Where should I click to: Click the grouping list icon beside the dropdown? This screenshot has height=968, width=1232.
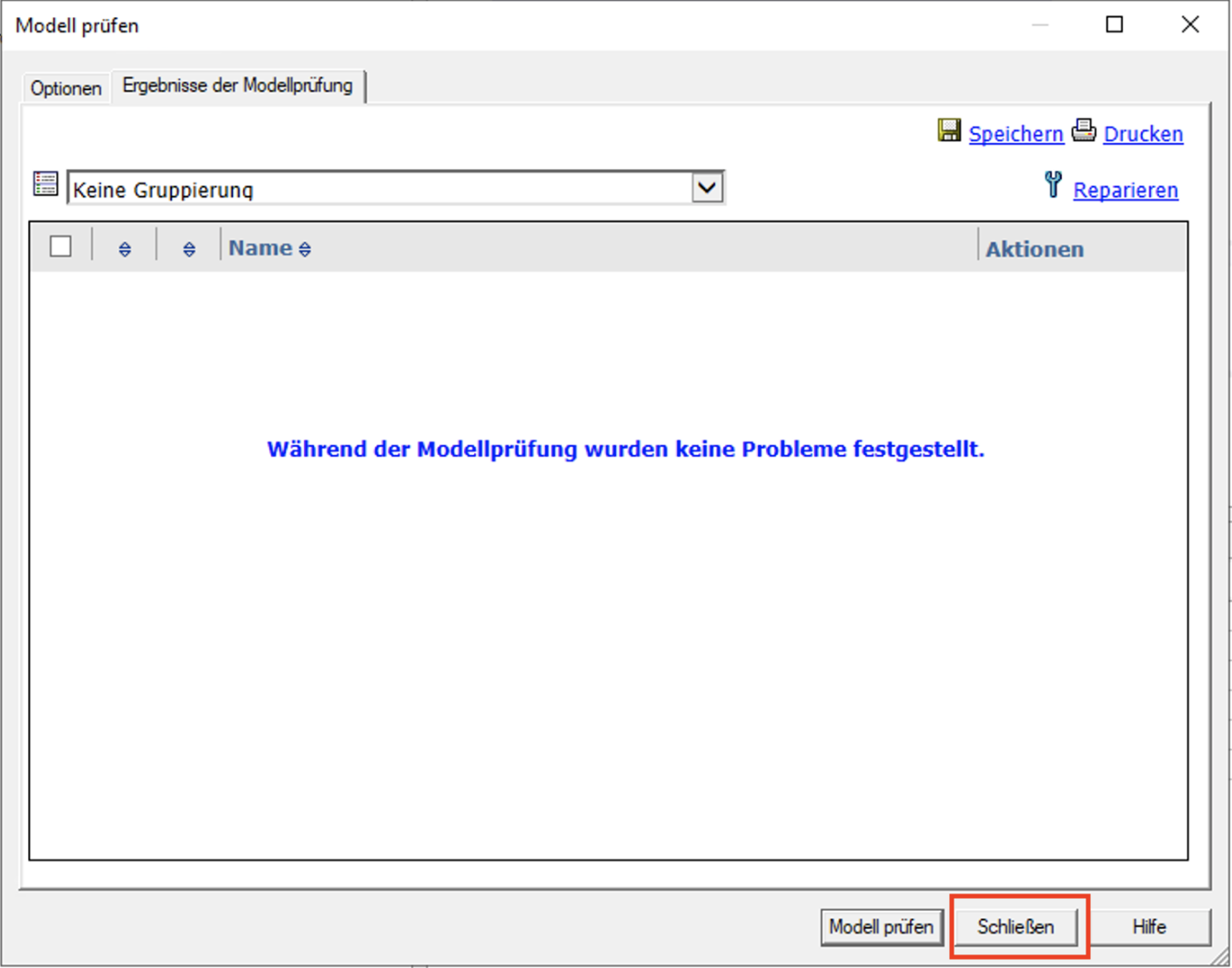tap(45, 184)
